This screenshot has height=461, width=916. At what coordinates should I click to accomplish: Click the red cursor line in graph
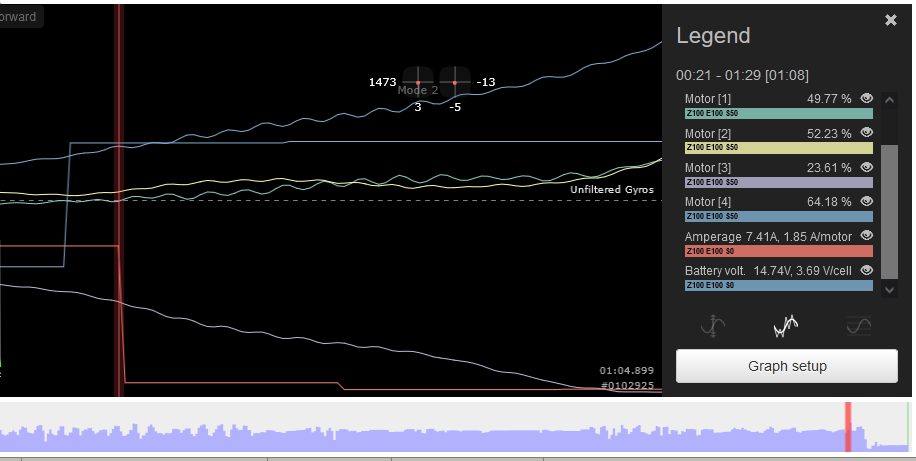[119, 199]
